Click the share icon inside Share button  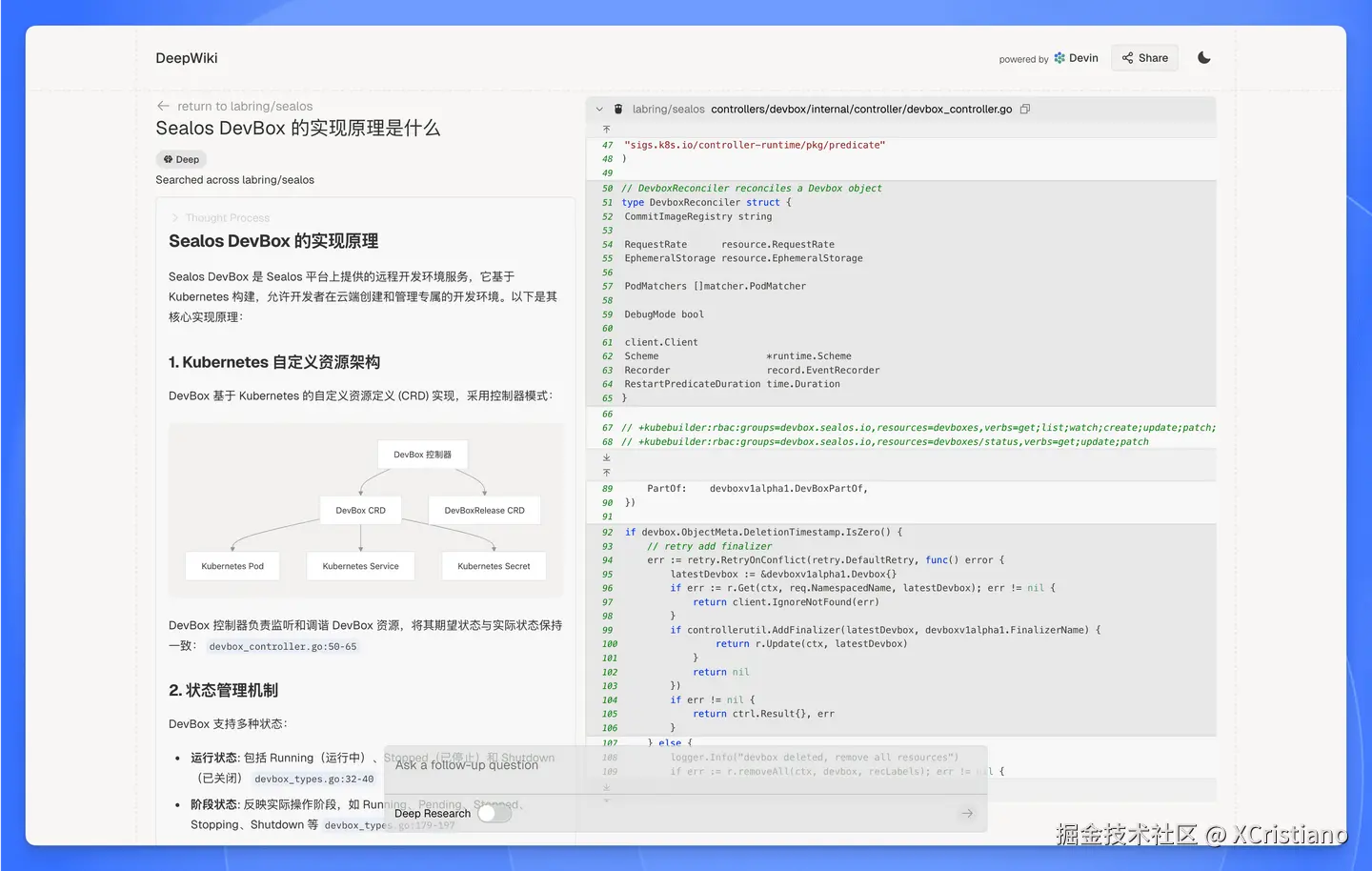click(x=1128, y=58)
